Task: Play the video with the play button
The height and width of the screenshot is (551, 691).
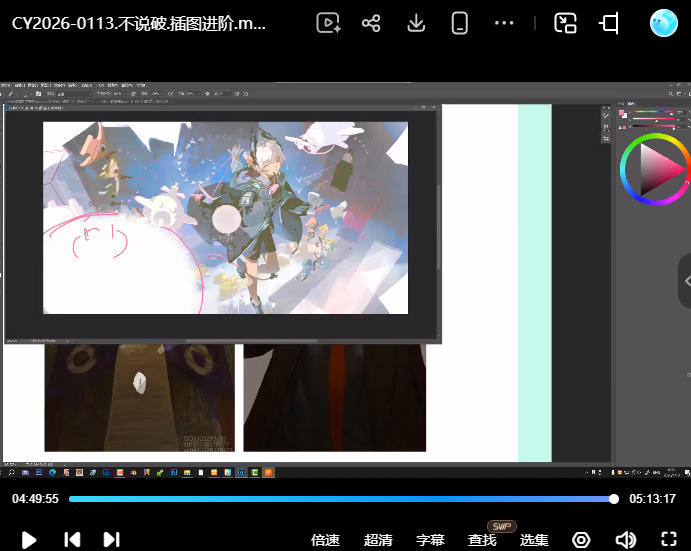Action: [x=29, y=540]
